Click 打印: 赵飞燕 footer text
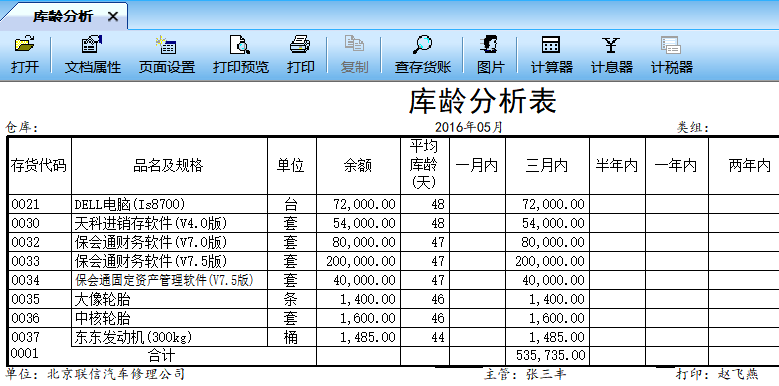 [x=717, y=374]
